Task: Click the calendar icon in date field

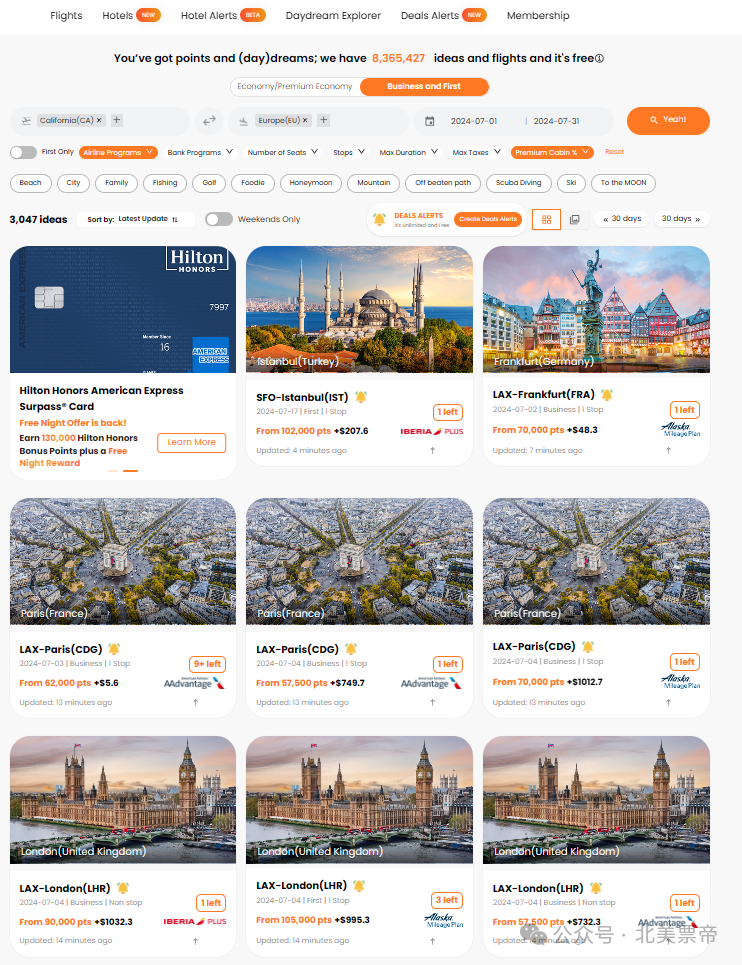Action: pos(430,121)
